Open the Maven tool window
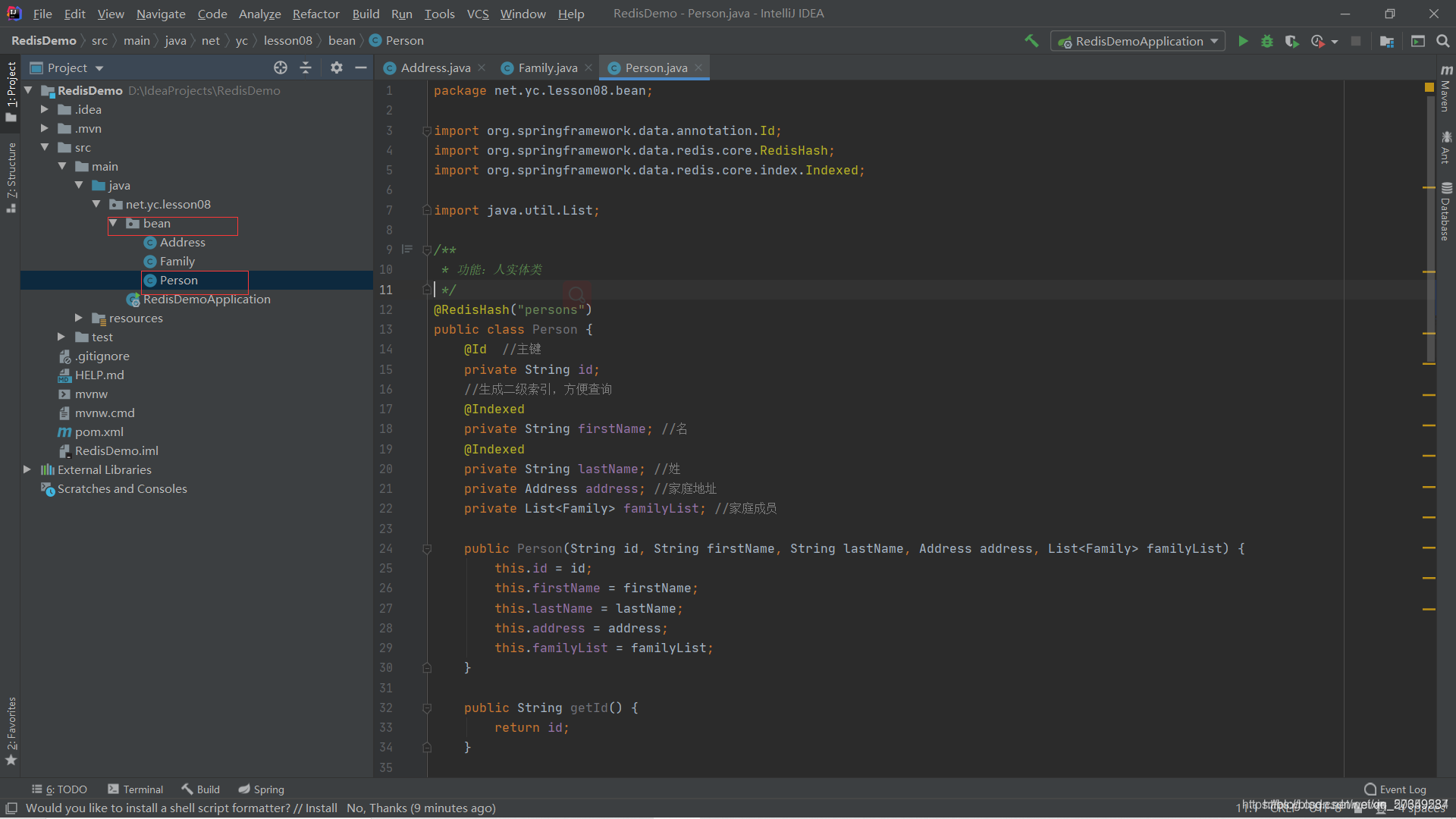This screenshot has height=819, width=1456. click(1446, 89)
